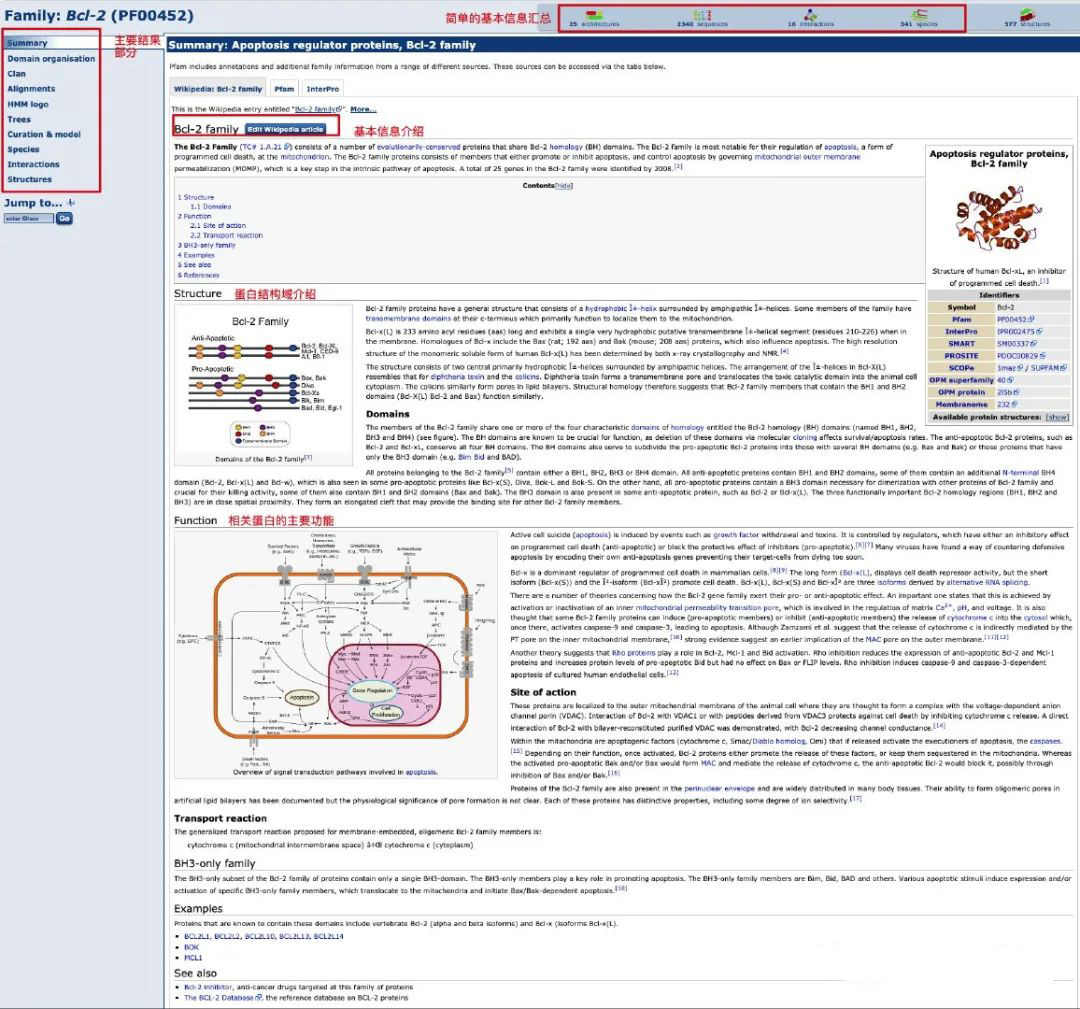The width and height of the screenshot is (1080, 1009).
Task: Click the architectures icon in the top bar
Action: pyautogui.click(x=594, y=15)
